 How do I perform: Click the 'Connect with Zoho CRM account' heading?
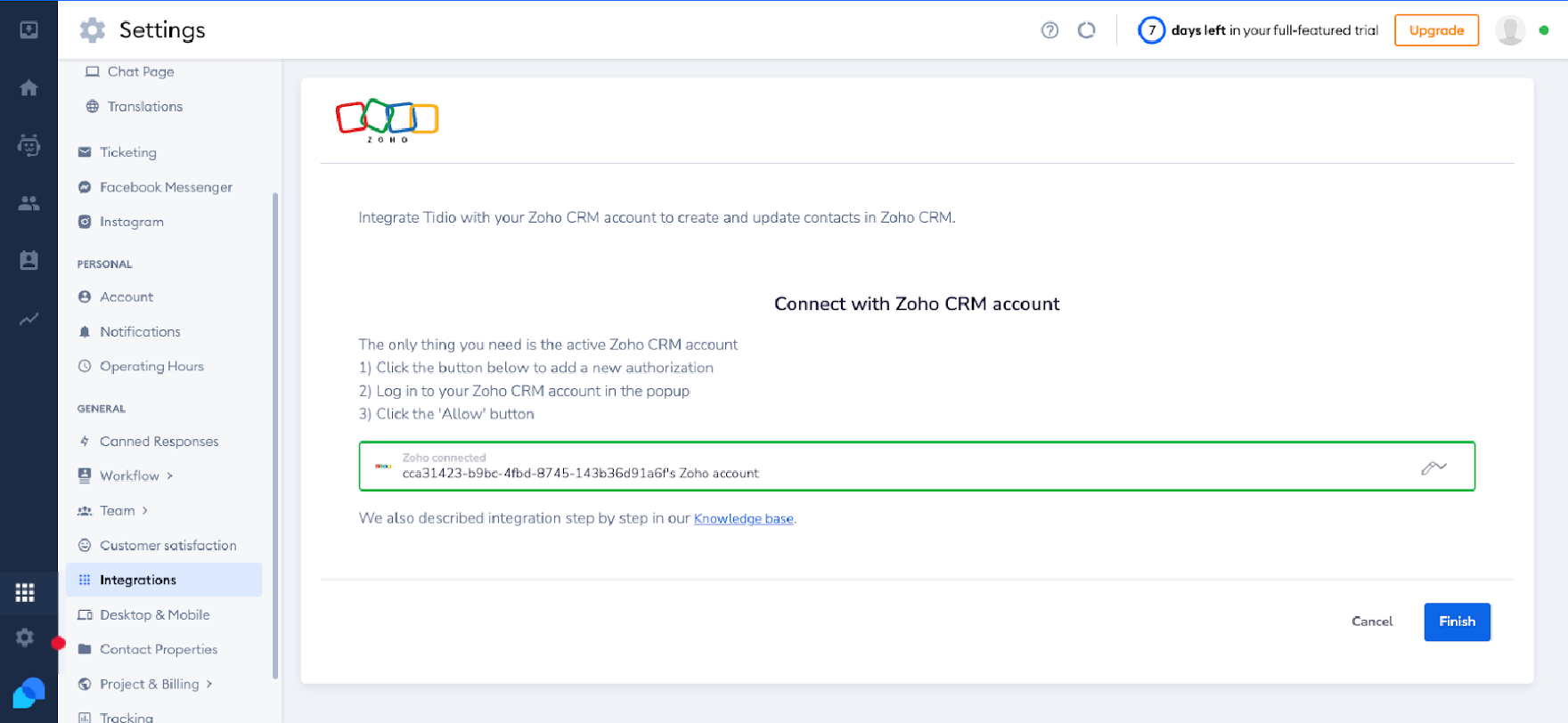pos(917,304)
